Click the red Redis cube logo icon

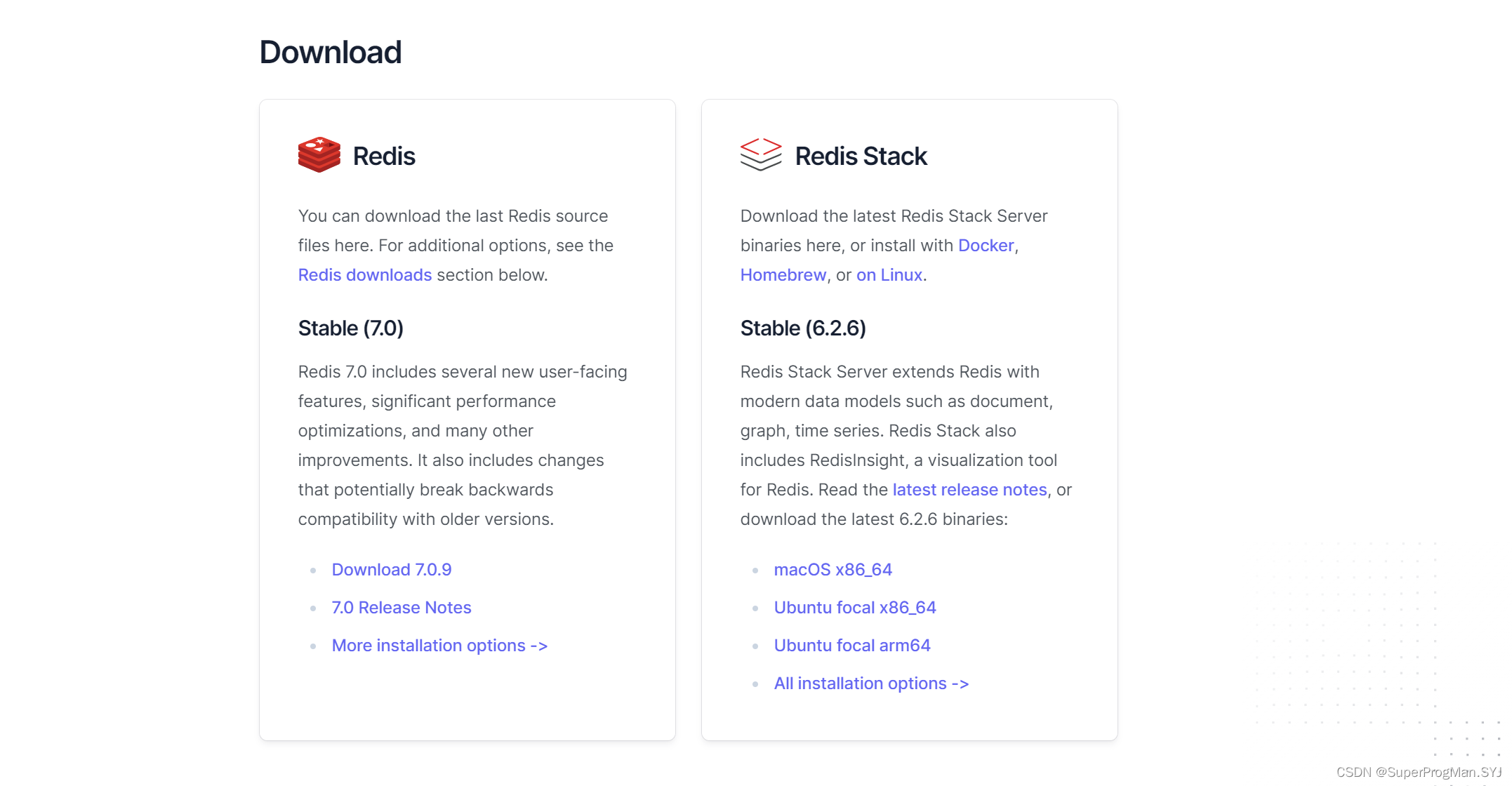pyautogui.click(x=319, y=155)
